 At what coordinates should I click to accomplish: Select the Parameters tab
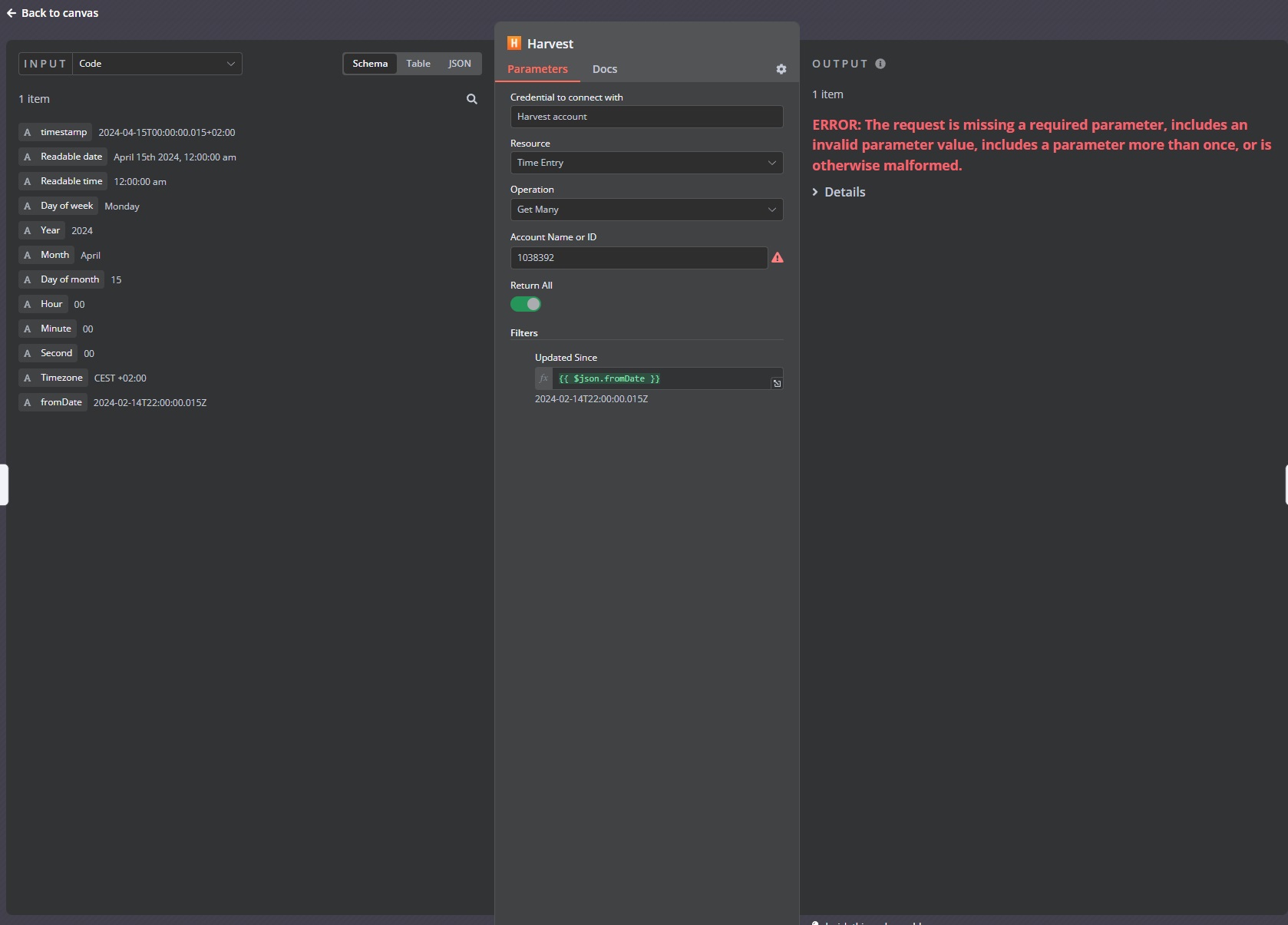[537, 69]
